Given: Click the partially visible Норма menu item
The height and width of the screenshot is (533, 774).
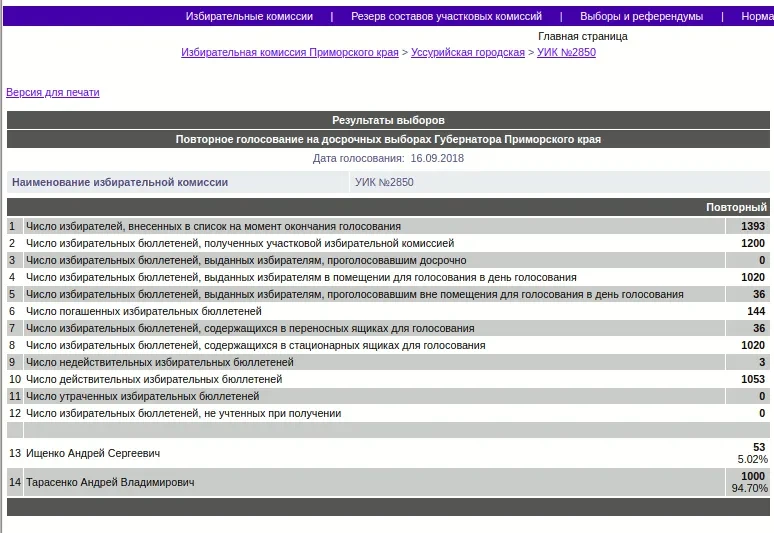Looking at the screenshot, I should click(x=757, y=16).
